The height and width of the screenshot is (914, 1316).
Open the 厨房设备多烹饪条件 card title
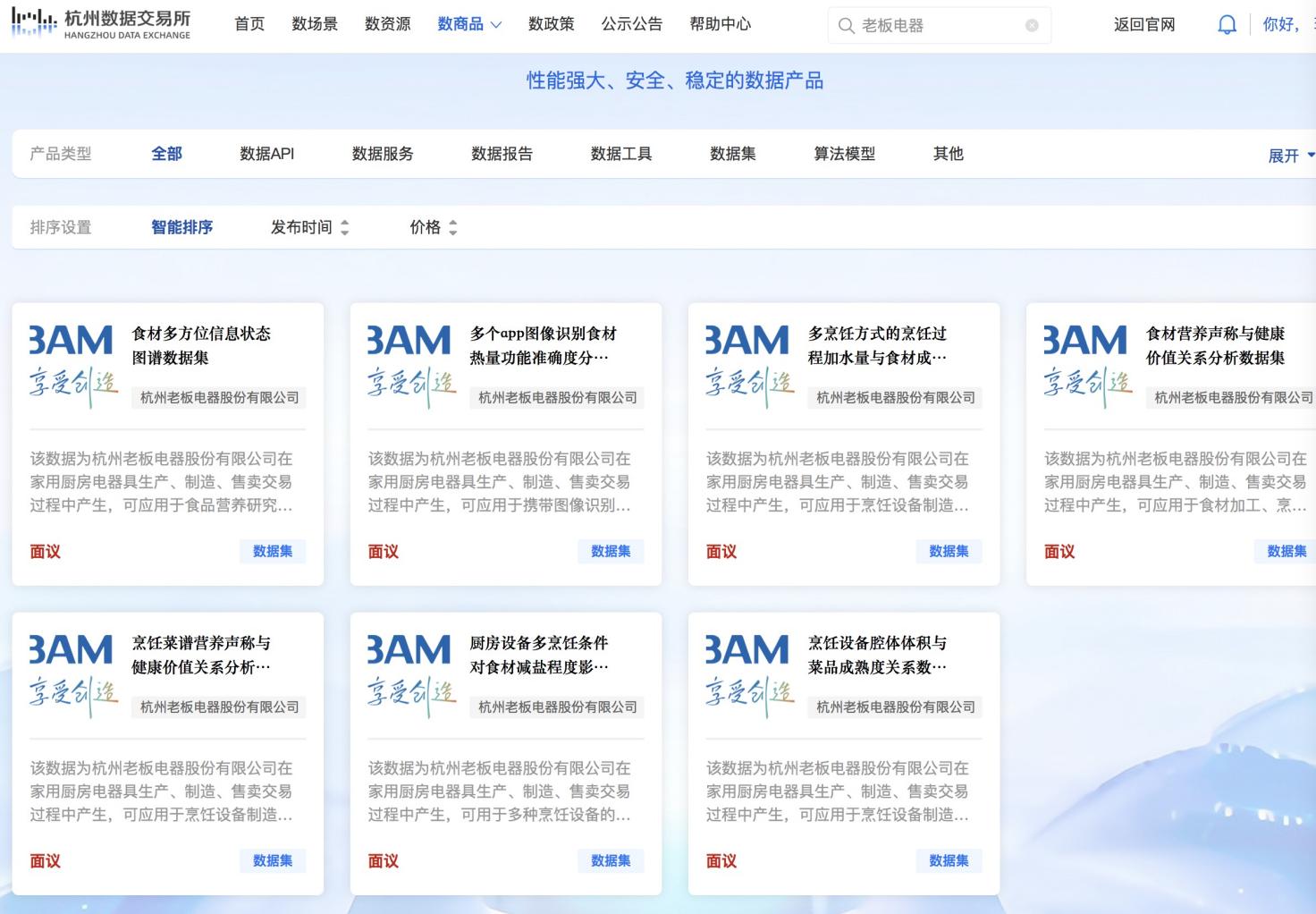(539, 655)
